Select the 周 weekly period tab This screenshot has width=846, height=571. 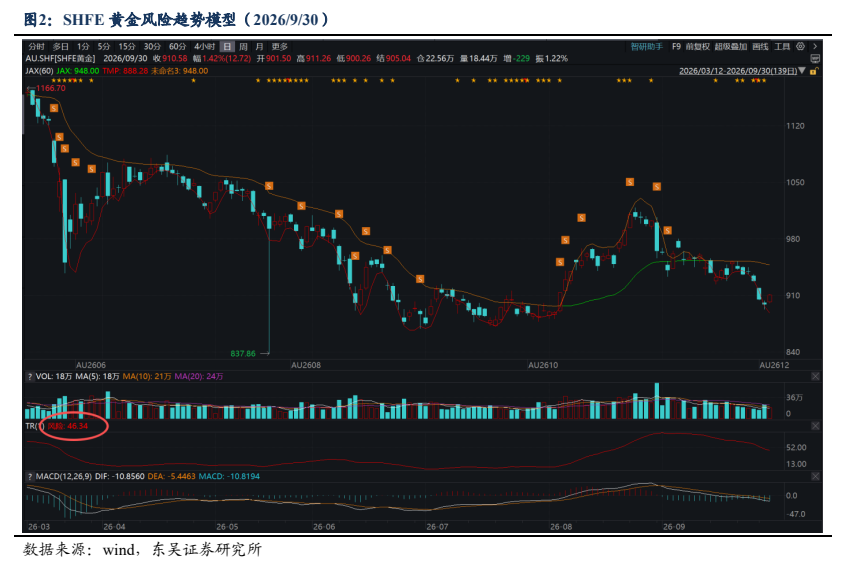click(243, 46)
